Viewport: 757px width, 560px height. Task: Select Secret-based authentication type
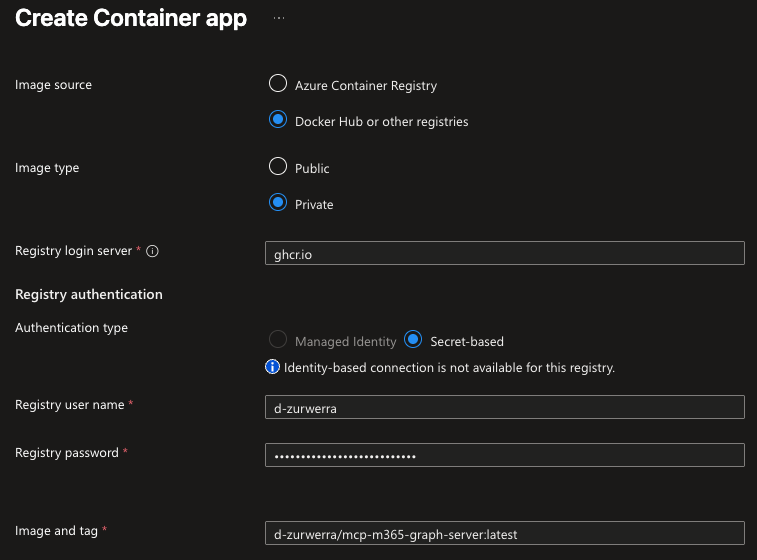(413, 339)
